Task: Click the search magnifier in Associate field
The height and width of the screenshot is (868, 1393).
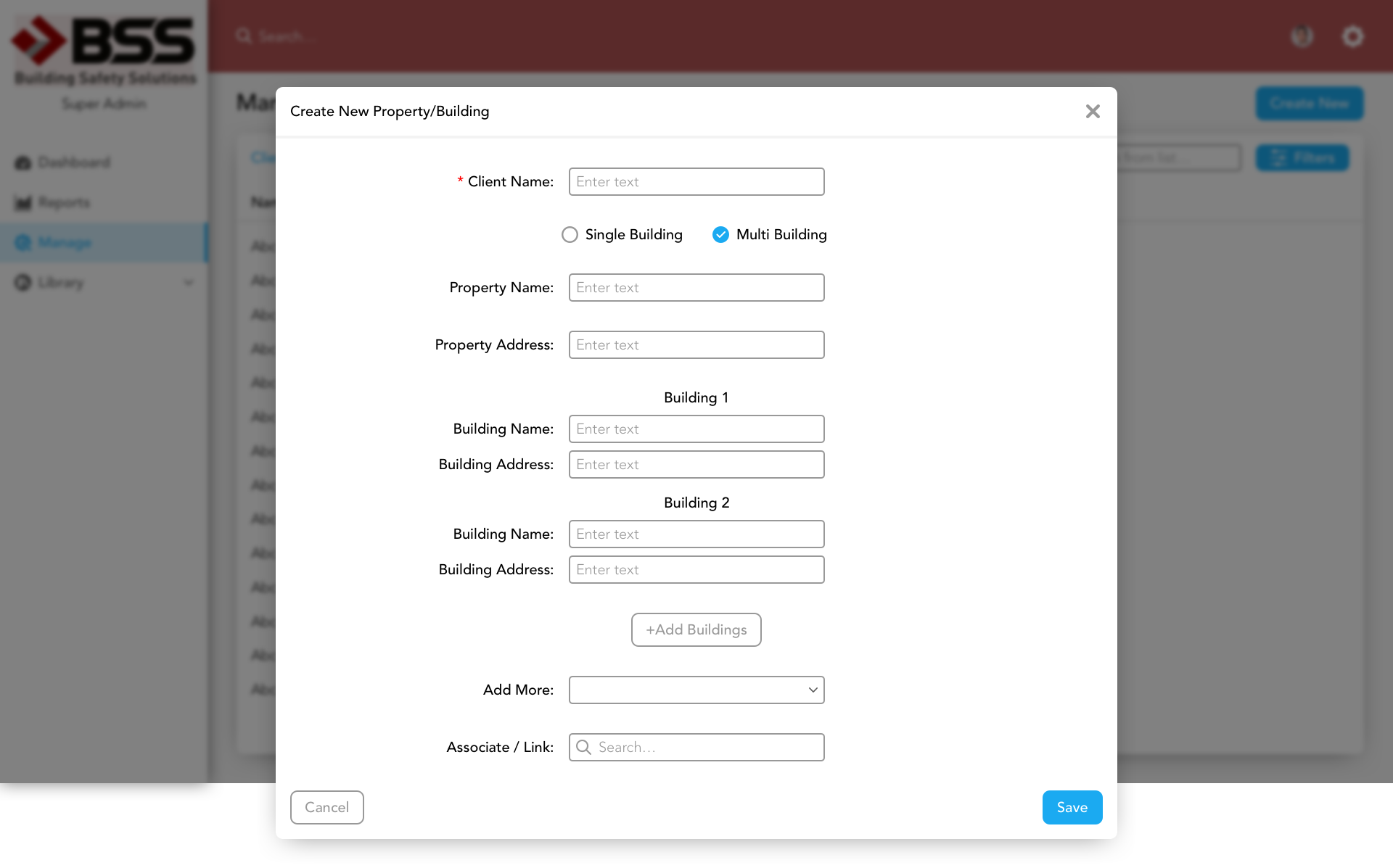Action: 583,747
